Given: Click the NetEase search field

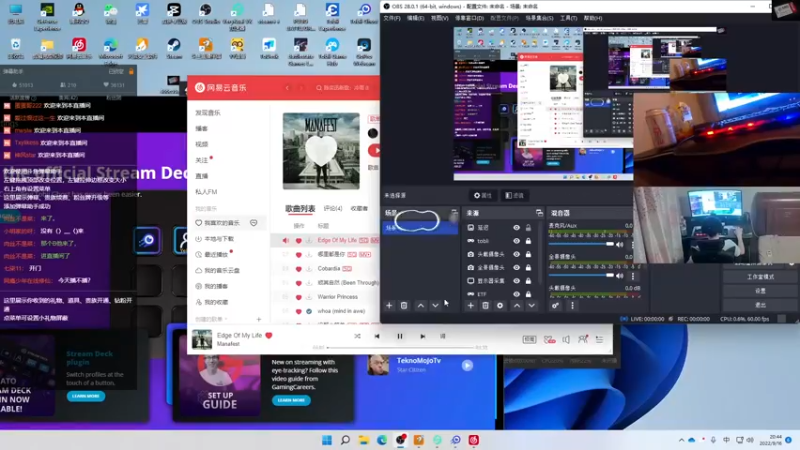Looking at the screenshot, I should click(x=343, y=88).
